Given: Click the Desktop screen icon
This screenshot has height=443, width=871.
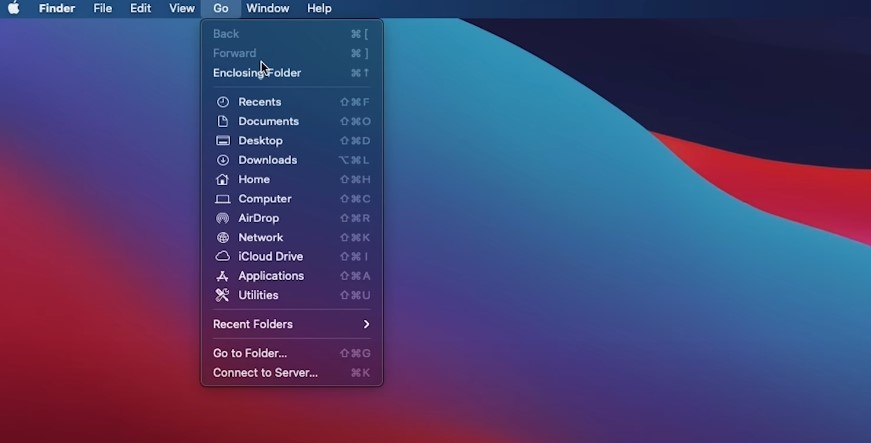Looking at the screenshot, I should click(223, 141).
